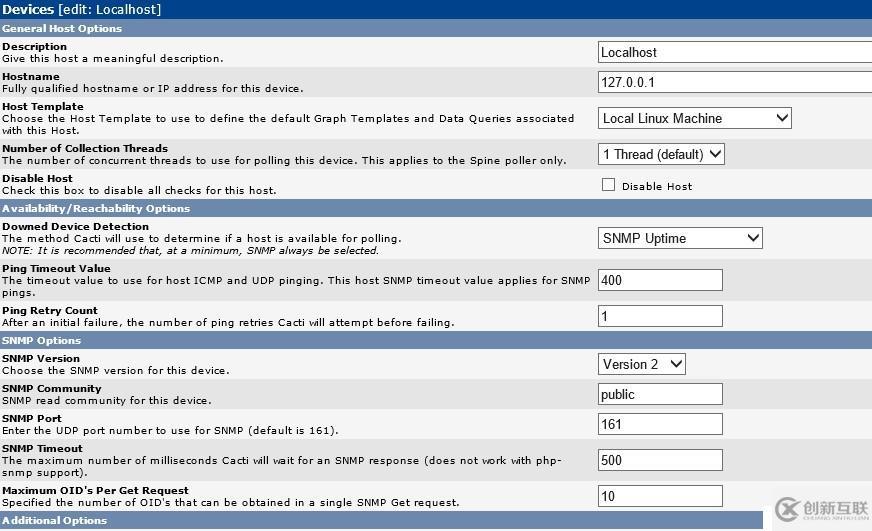Open the SNMP Version dropdown
The image size is (872, 531).
642,364
